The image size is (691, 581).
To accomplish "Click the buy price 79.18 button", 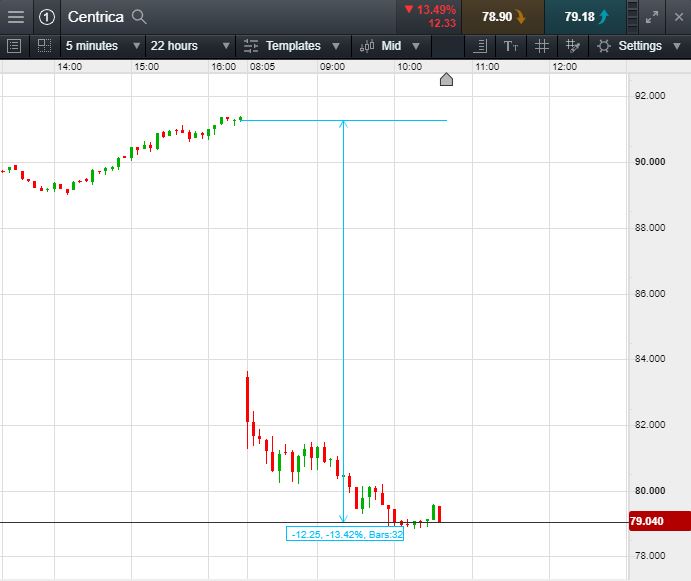I will coord(585,17).
